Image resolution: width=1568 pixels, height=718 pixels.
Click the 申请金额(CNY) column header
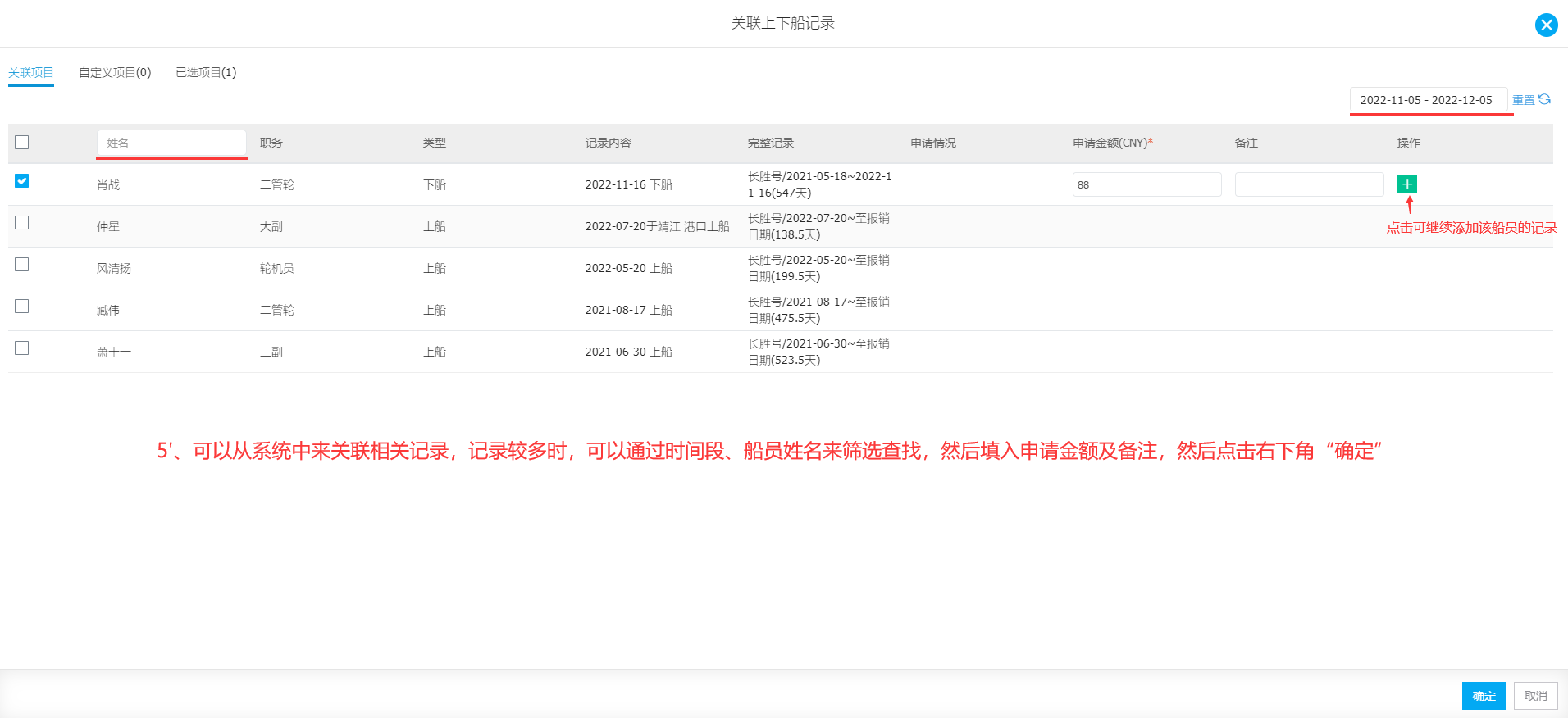point(1113,143)
